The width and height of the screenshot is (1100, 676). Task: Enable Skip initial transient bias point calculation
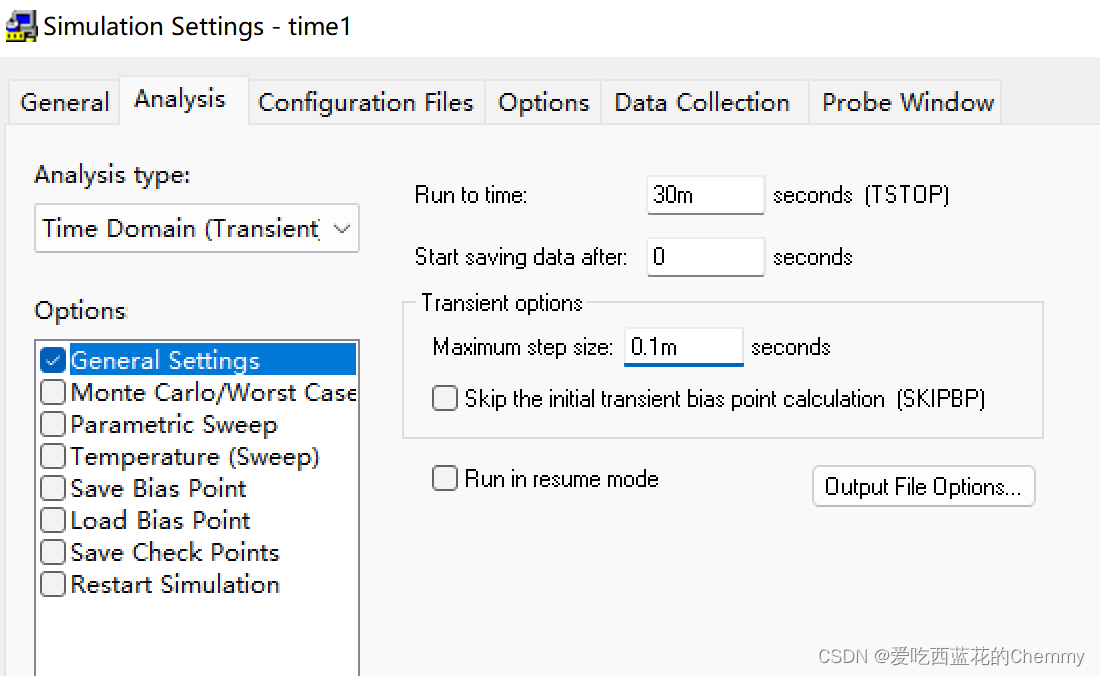pyautogui.click(x=445, y=399)
